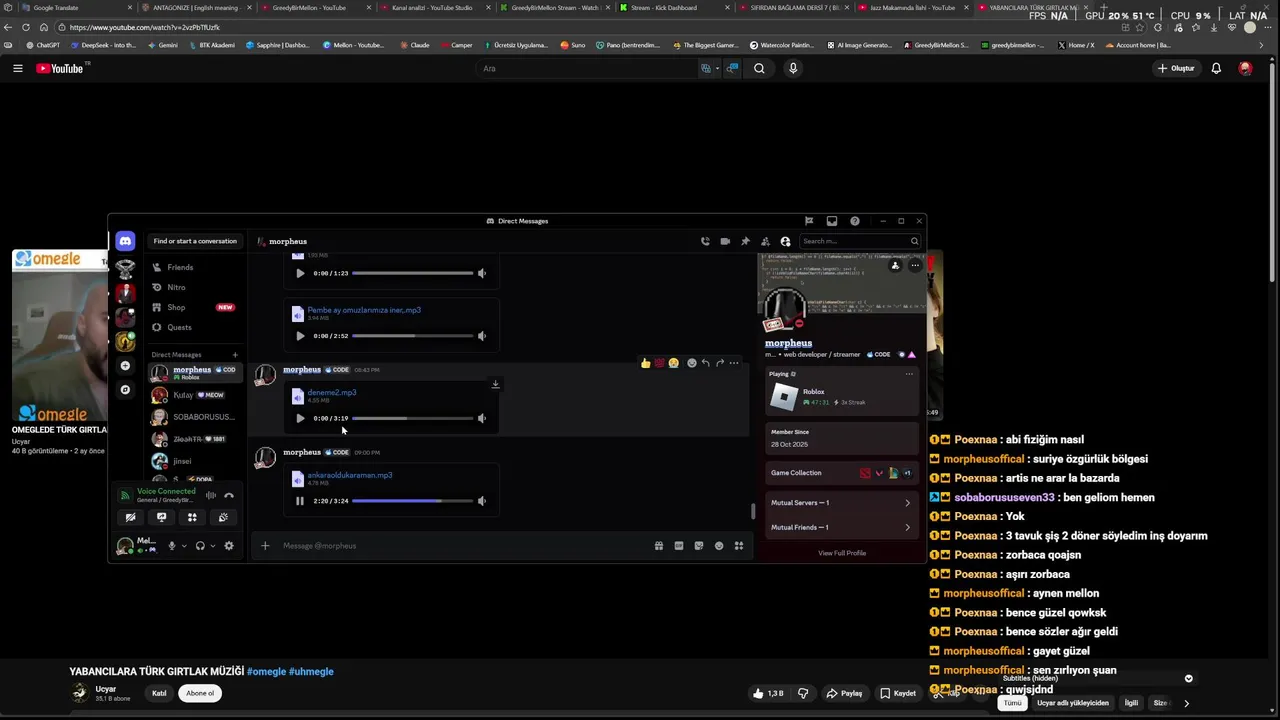1280x720 pixels.
Task: Seek on ankaraoldukaraman.mp3 progress bar
Action: click(412, 501)
